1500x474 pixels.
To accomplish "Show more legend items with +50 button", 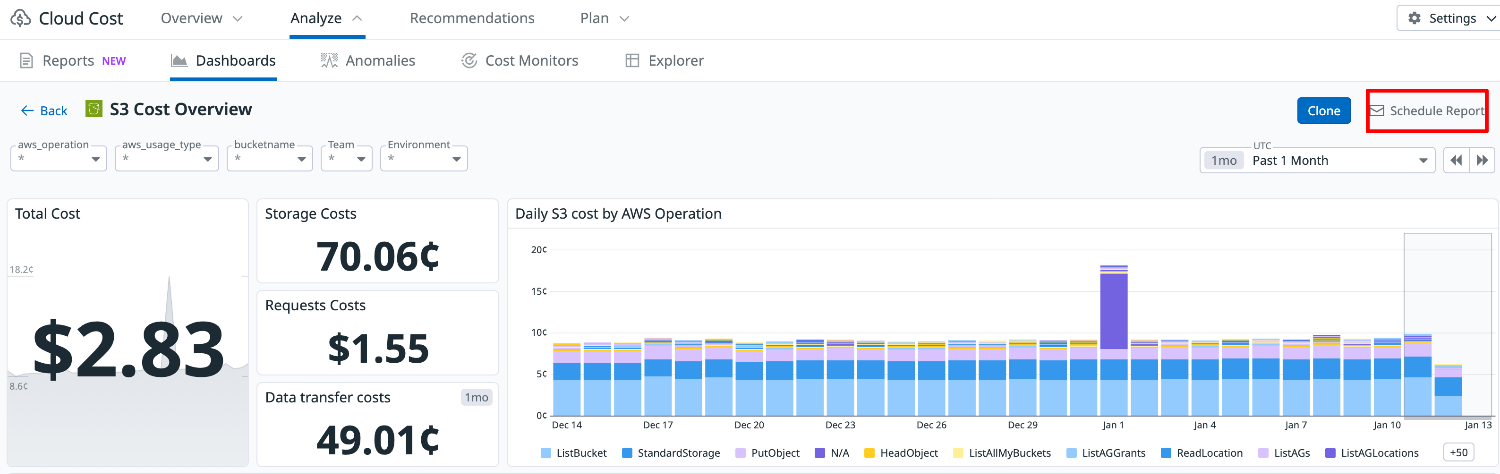I will [x=1460, y=453].
